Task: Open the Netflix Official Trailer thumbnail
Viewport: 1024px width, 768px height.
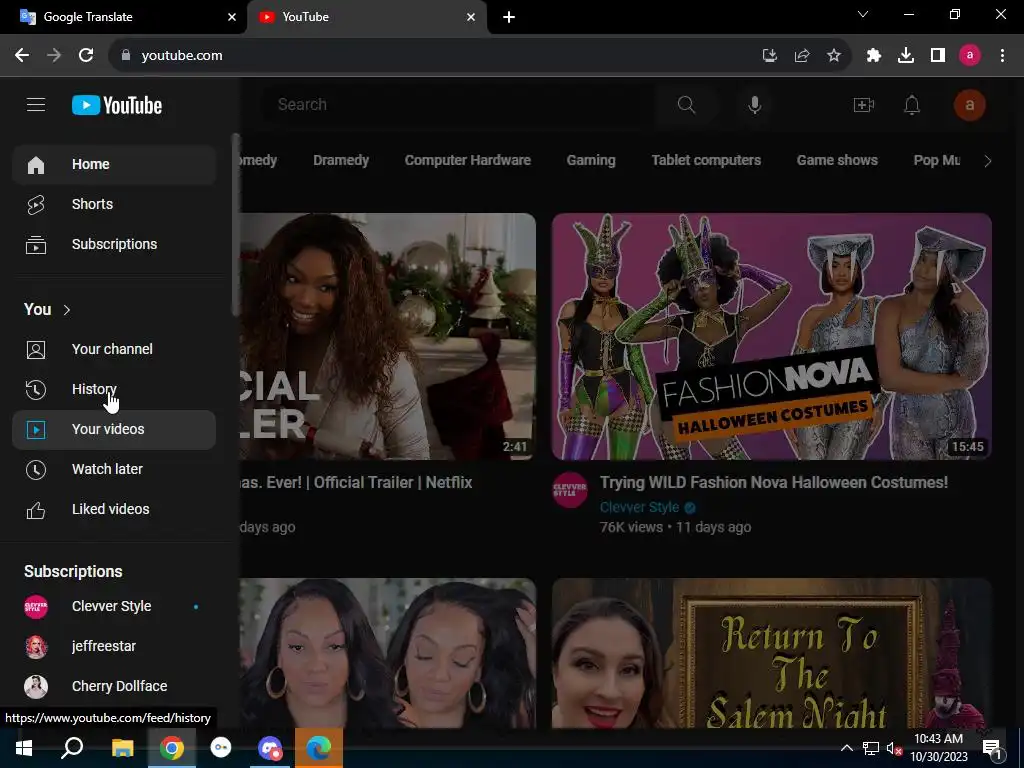Action: click(388, 336)
